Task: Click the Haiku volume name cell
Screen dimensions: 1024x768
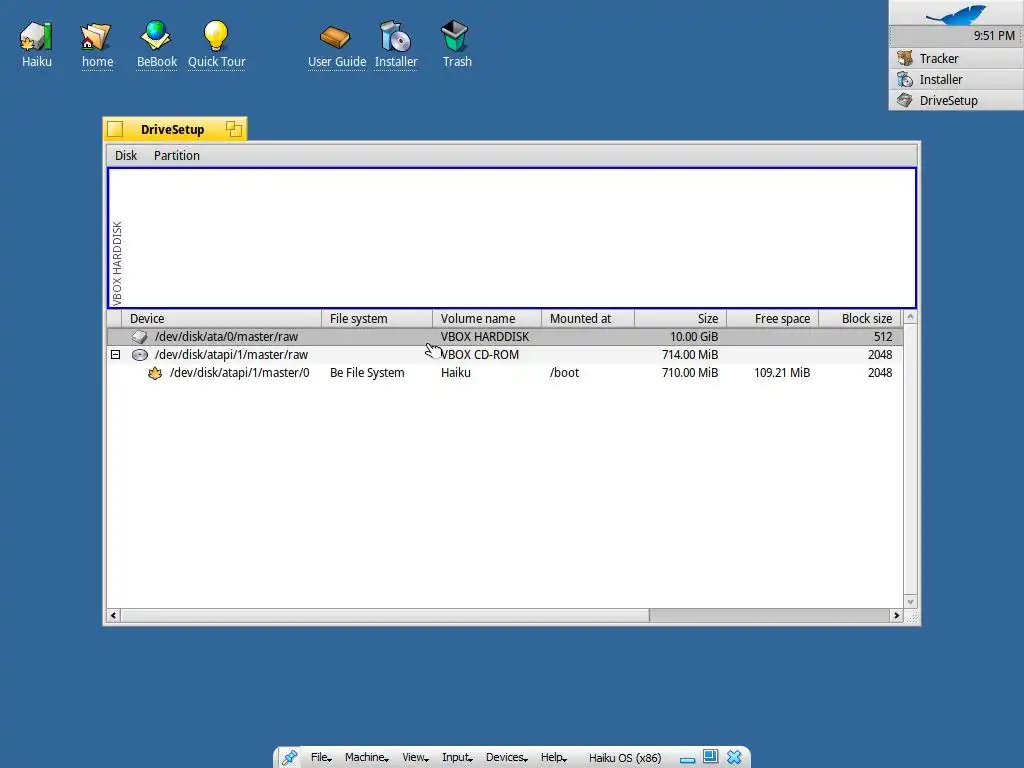Action: [456, 373]
